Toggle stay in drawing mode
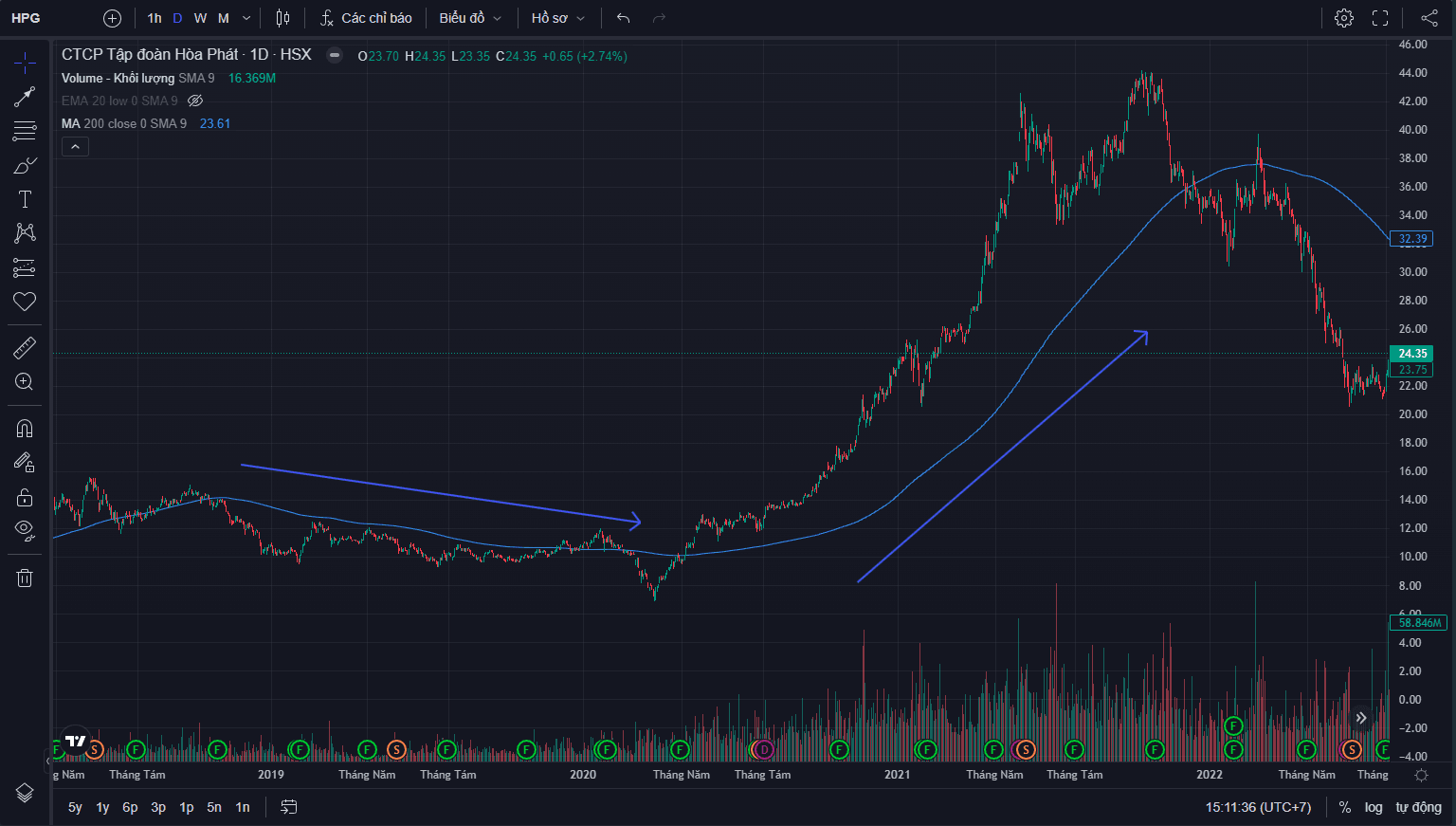This screenshot has height=826, width=1456. pyautogui.click(x=25, y=463)
